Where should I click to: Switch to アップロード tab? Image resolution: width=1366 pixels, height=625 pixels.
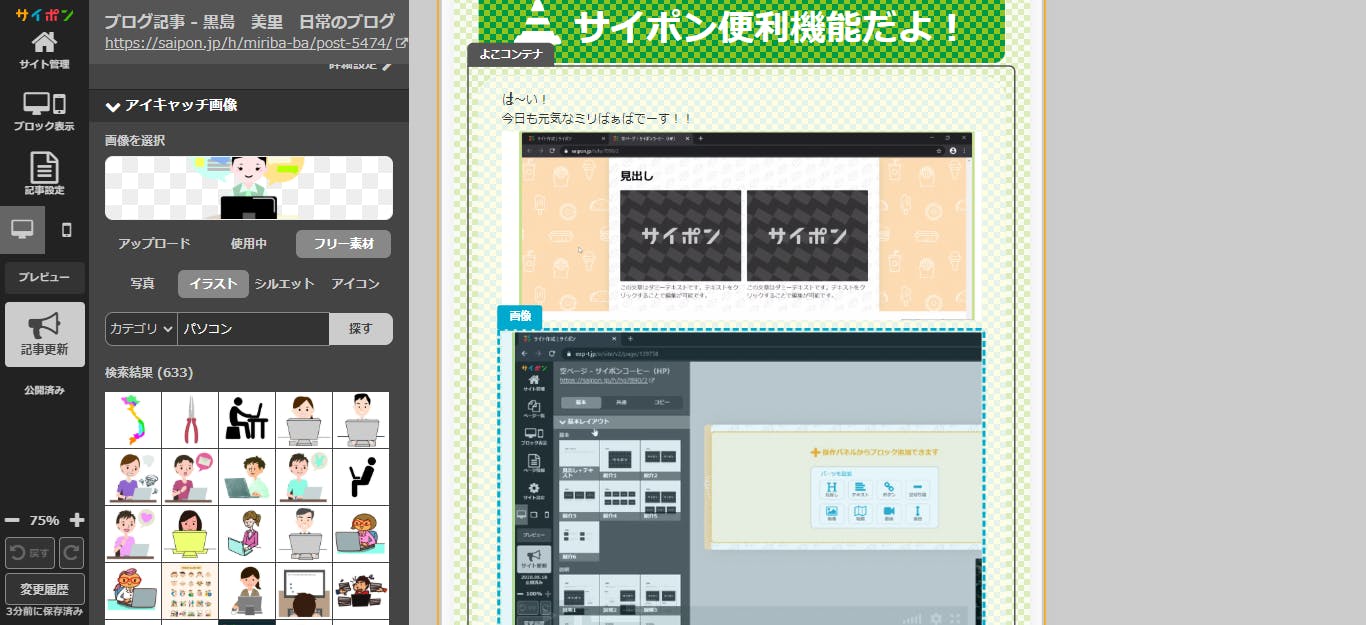click(x=154, y=244)
